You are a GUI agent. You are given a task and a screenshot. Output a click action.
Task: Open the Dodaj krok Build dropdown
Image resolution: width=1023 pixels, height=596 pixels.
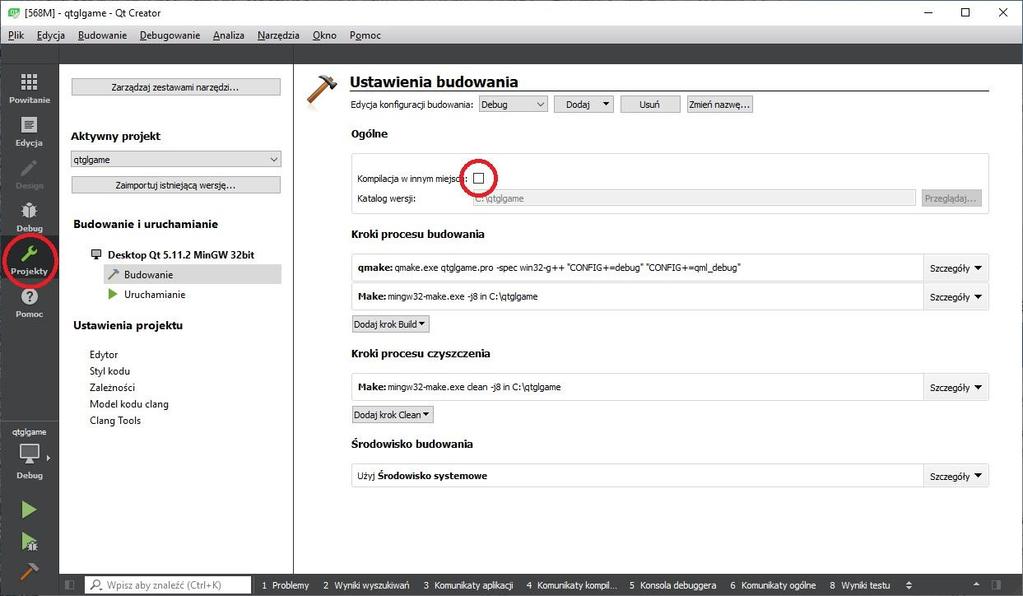click(390, 324)
